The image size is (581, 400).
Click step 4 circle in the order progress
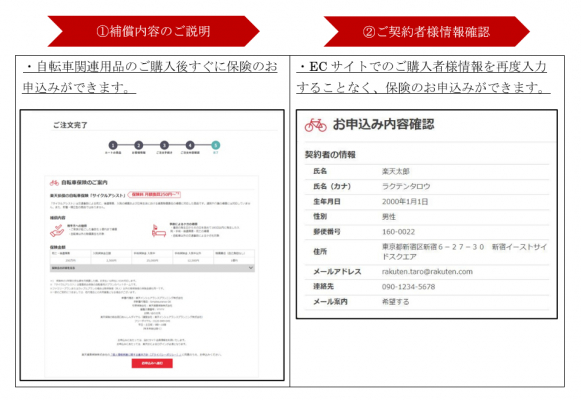190,145
